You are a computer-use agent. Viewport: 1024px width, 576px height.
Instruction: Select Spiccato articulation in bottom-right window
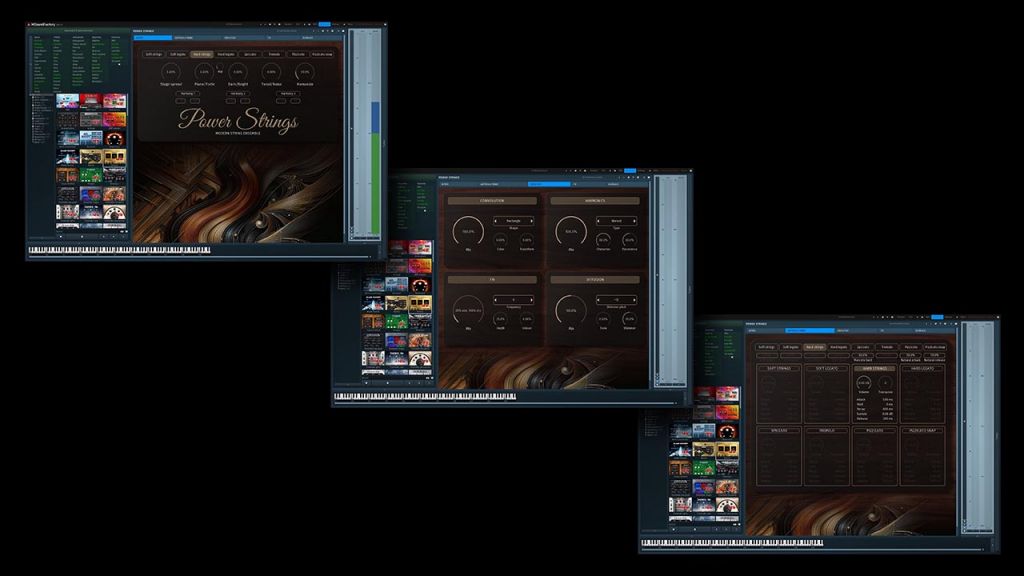(x=863, y=347)
